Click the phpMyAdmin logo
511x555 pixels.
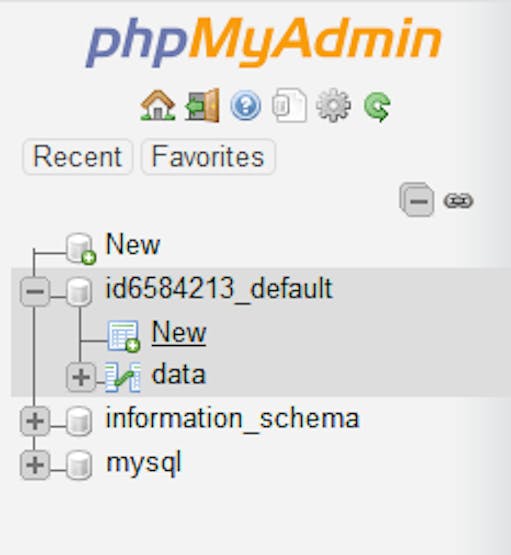tap(264, 42)
